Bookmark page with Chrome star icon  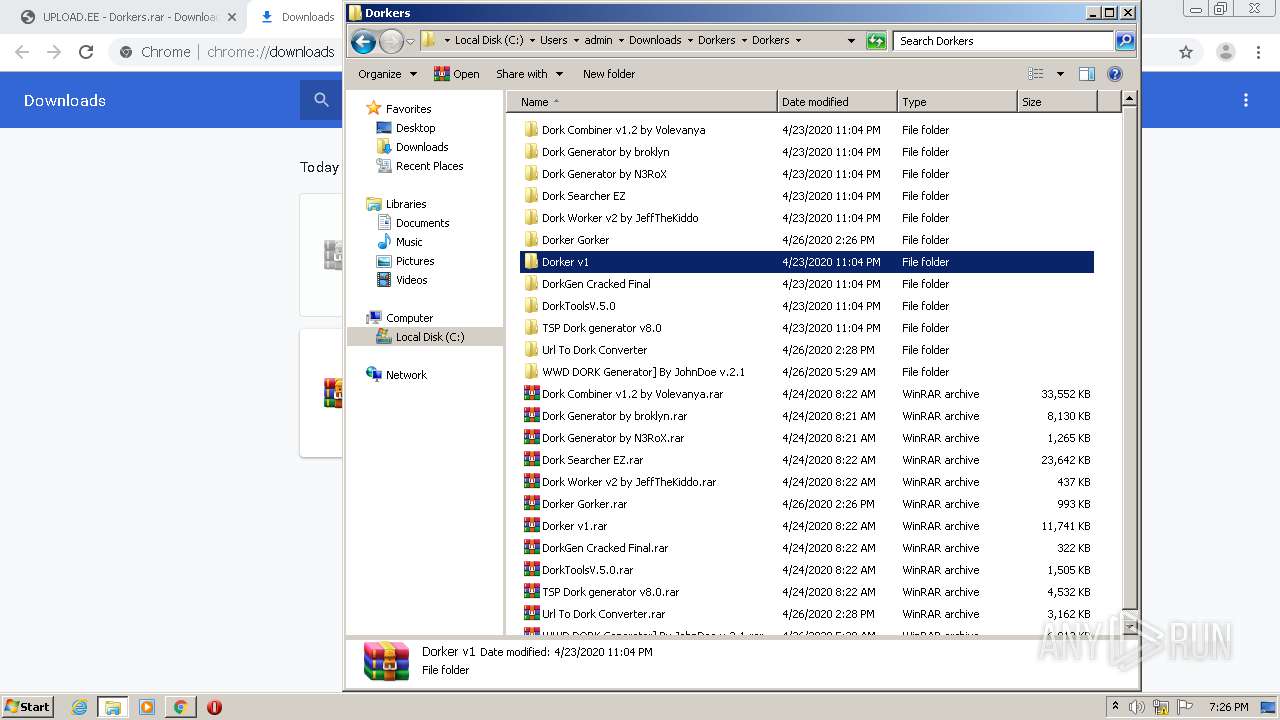pos(1186,52)
